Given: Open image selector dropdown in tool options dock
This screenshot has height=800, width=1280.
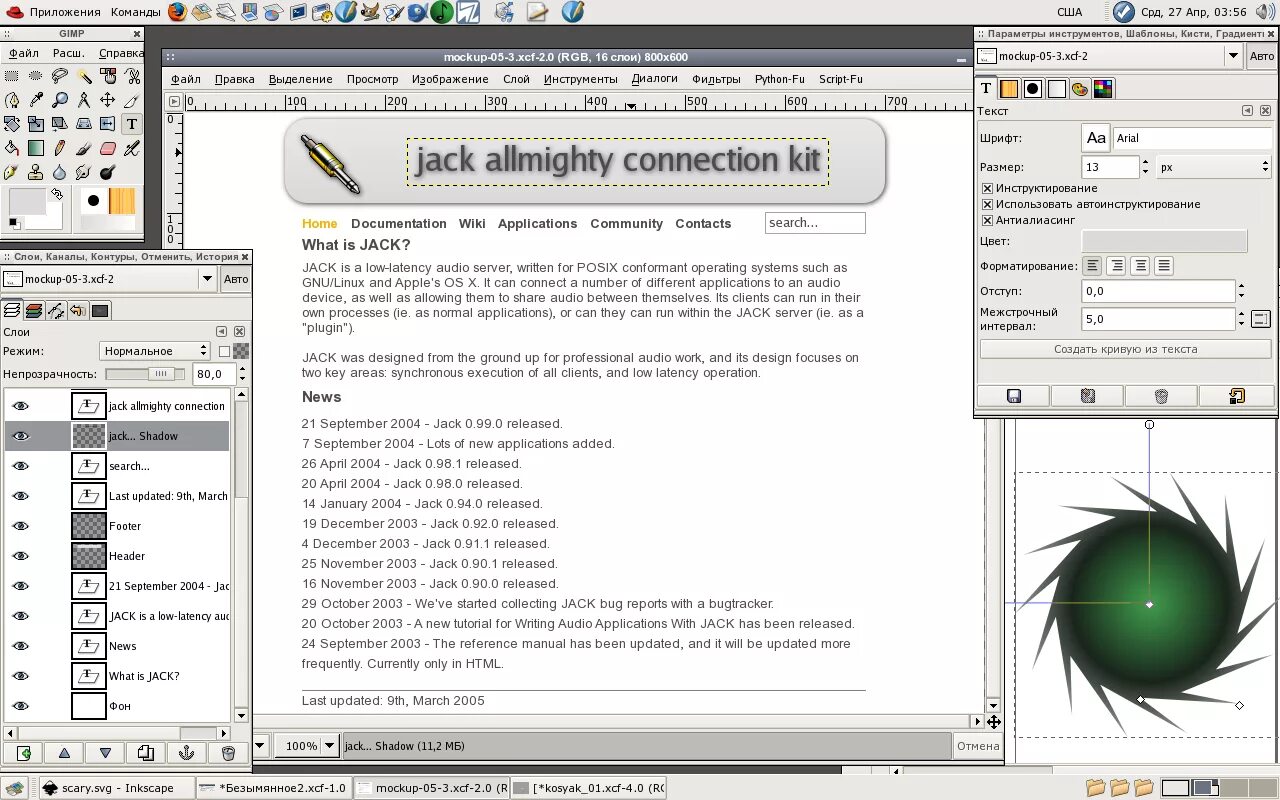Looking at the screenshot, I should point(1233,56).
